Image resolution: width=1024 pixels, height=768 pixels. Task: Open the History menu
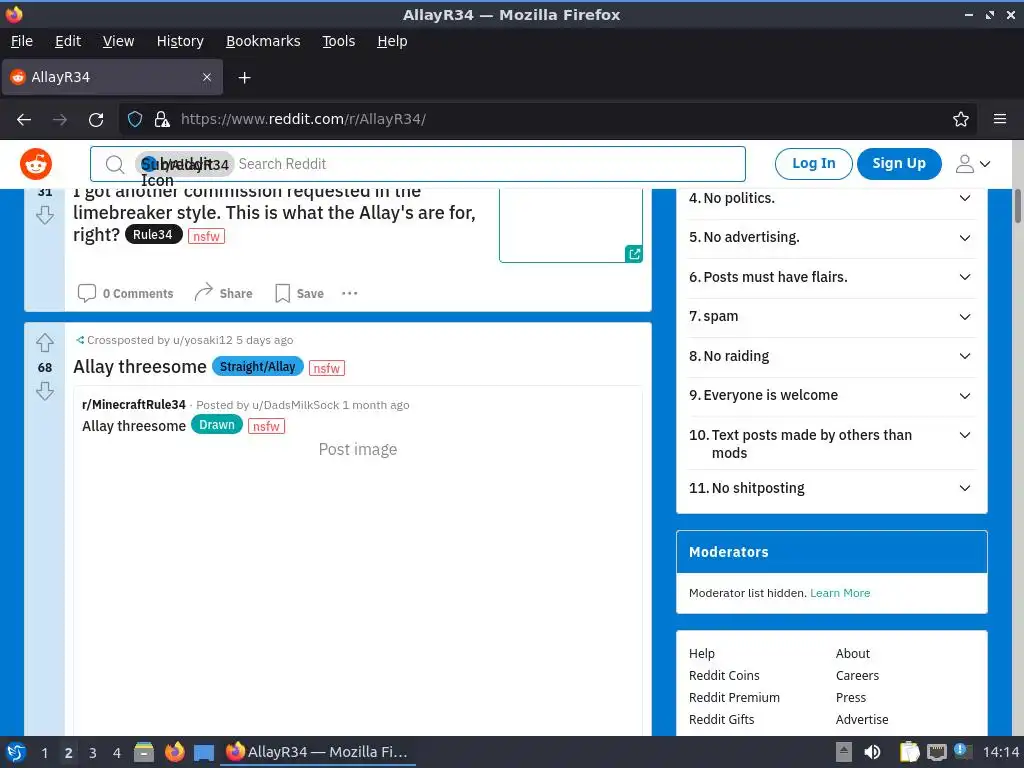tap(180, 41)
